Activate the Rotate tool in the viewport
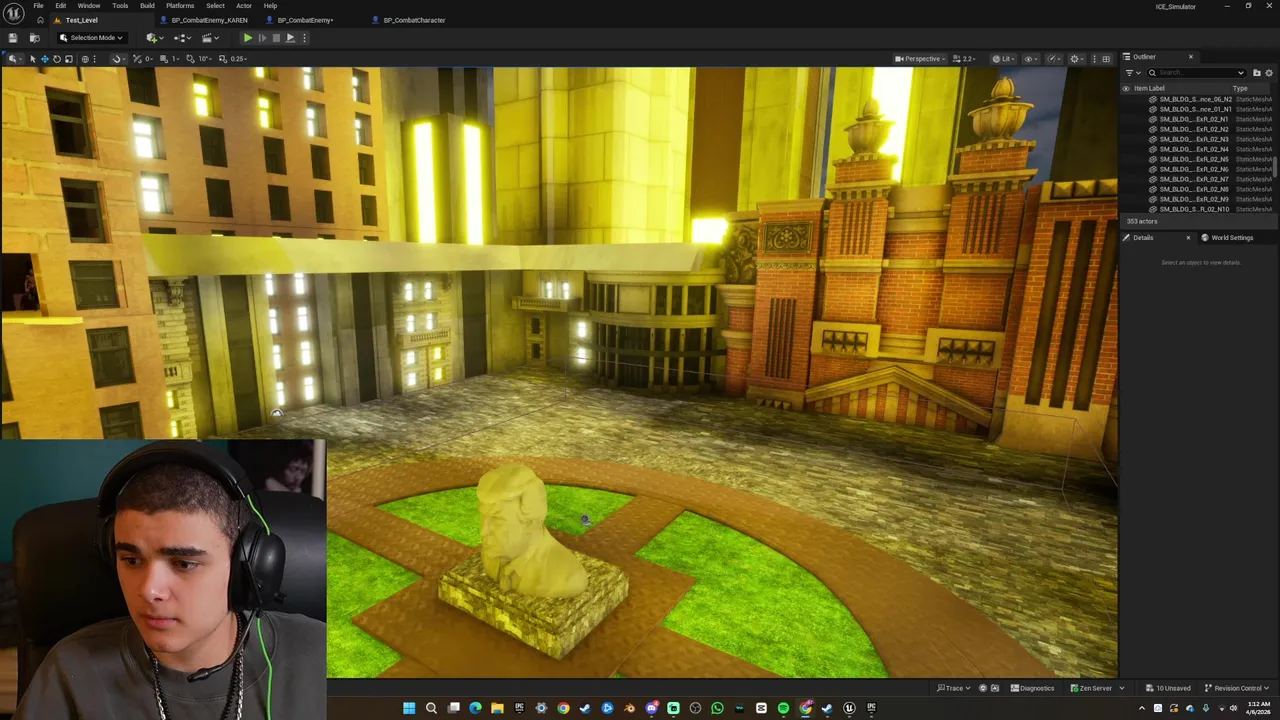This screenshot has width=1280, height=720. point(57,59)
